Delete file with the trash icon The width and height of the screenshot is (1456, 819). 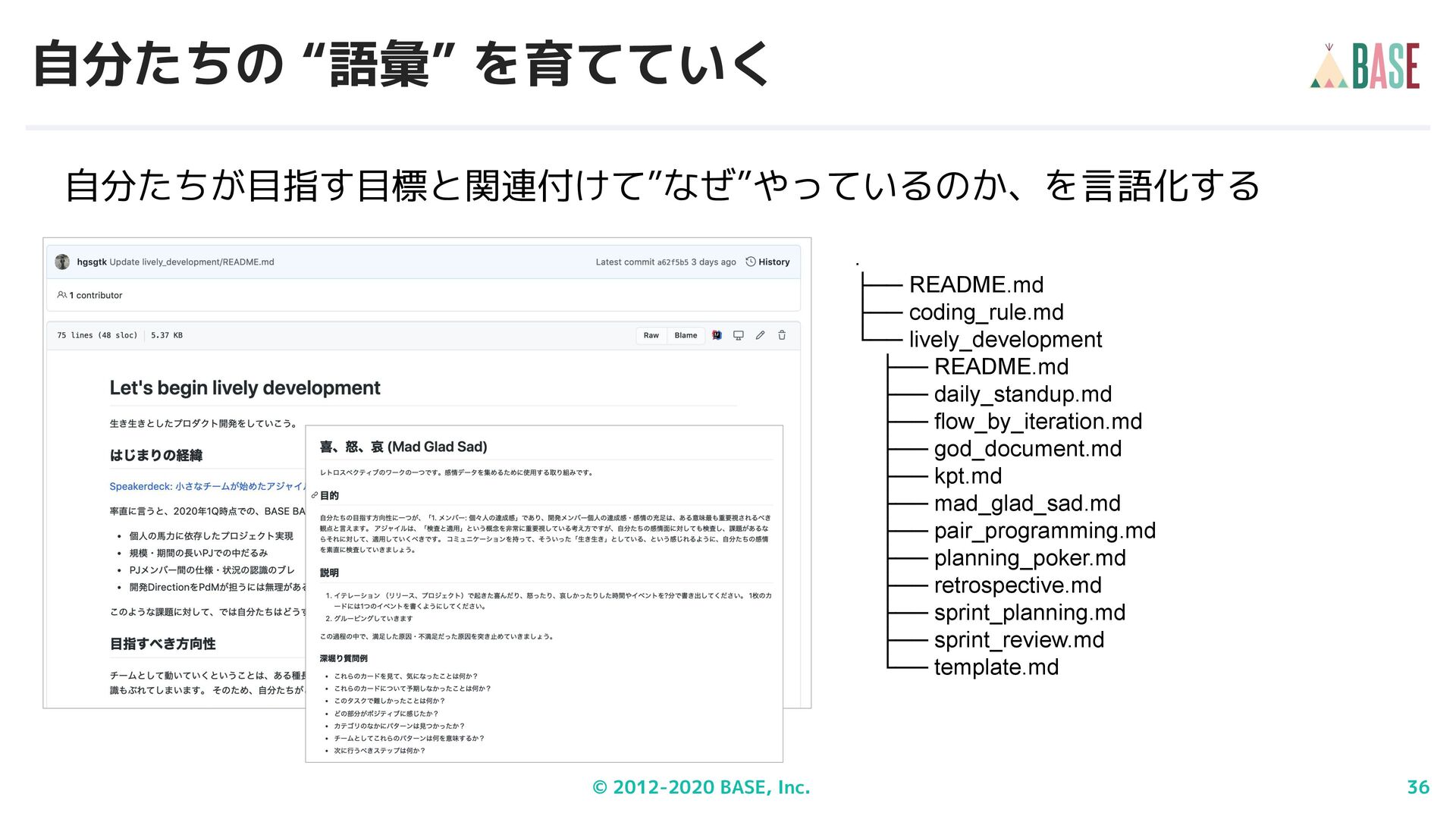pyautogui.click(x=782, y=335)
